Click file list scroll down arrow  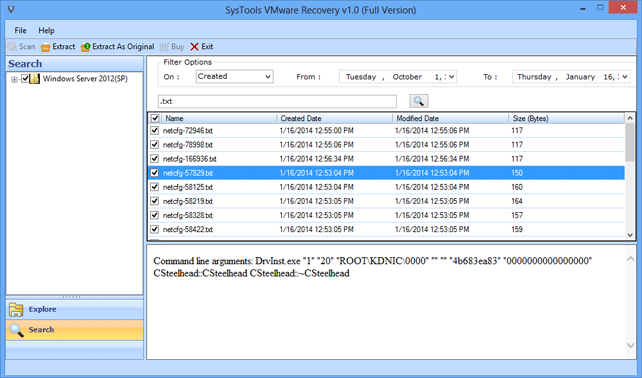pyautogui.click(x=630, y=235)
